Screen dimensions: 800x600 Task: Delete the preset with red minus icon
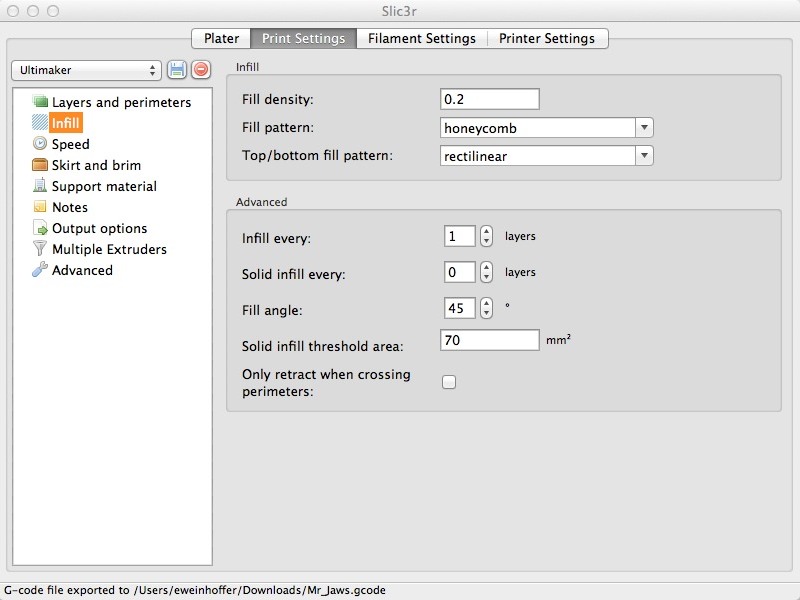(201, 69)
